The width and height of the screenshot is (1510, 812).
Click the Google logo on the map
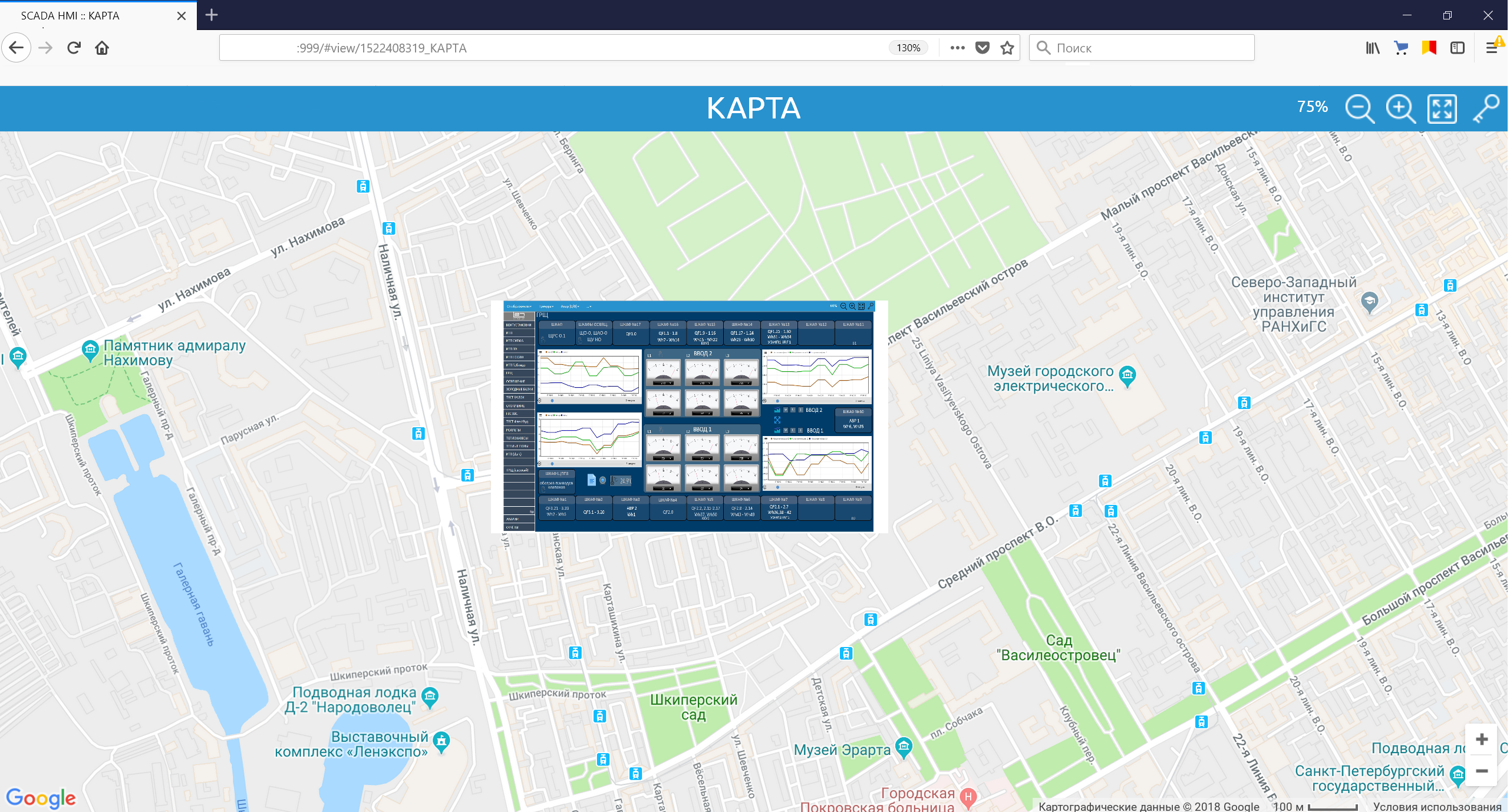point(41,798)
